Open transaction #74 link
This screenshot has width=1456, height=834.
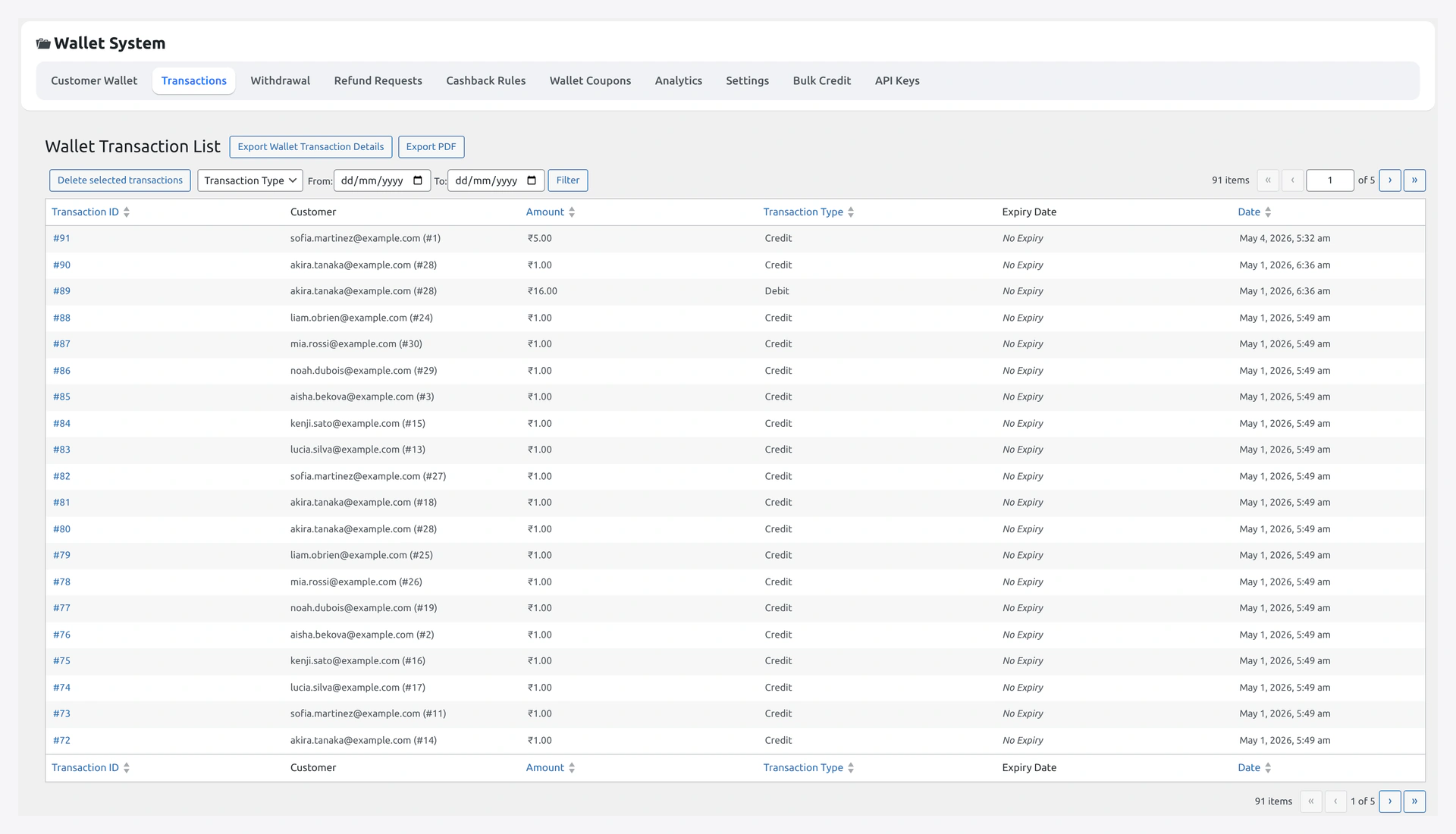pyautogui.click(x=61, y=688)
